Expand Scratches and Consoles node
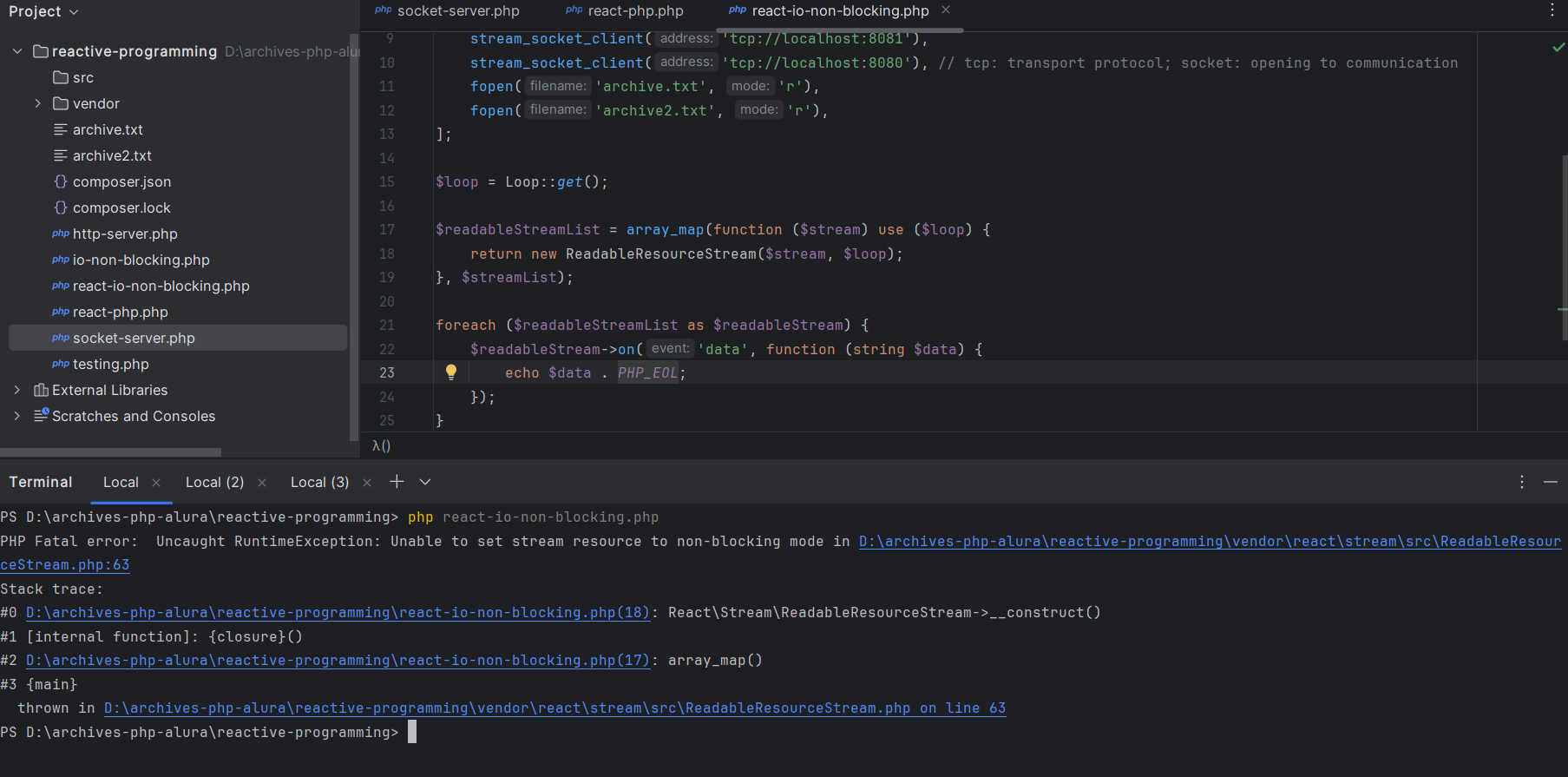Viewport: 1568px width, 777px height. pyautogui.click(x=17, y=416)
